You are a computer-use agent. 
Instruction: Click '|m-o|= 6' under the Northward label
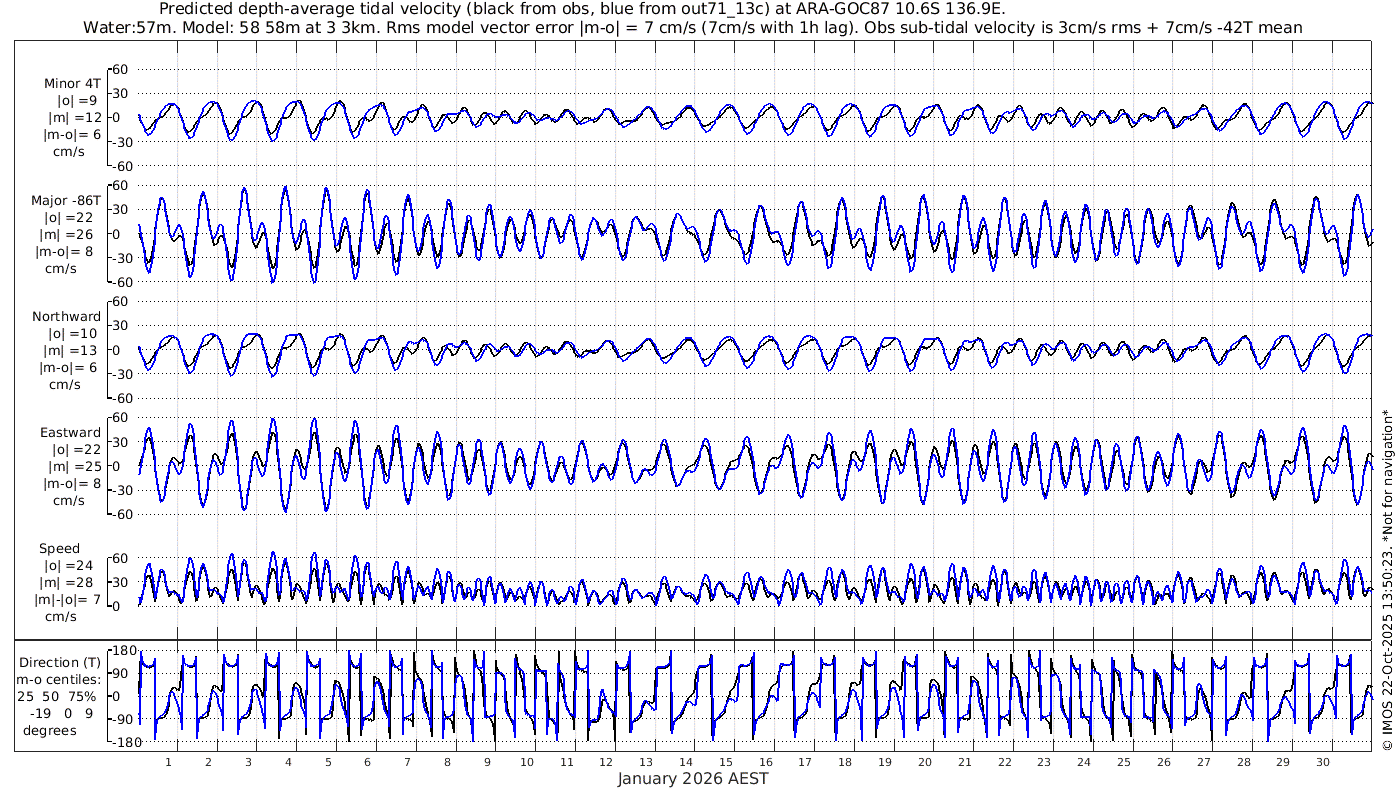tap(68, 368)
